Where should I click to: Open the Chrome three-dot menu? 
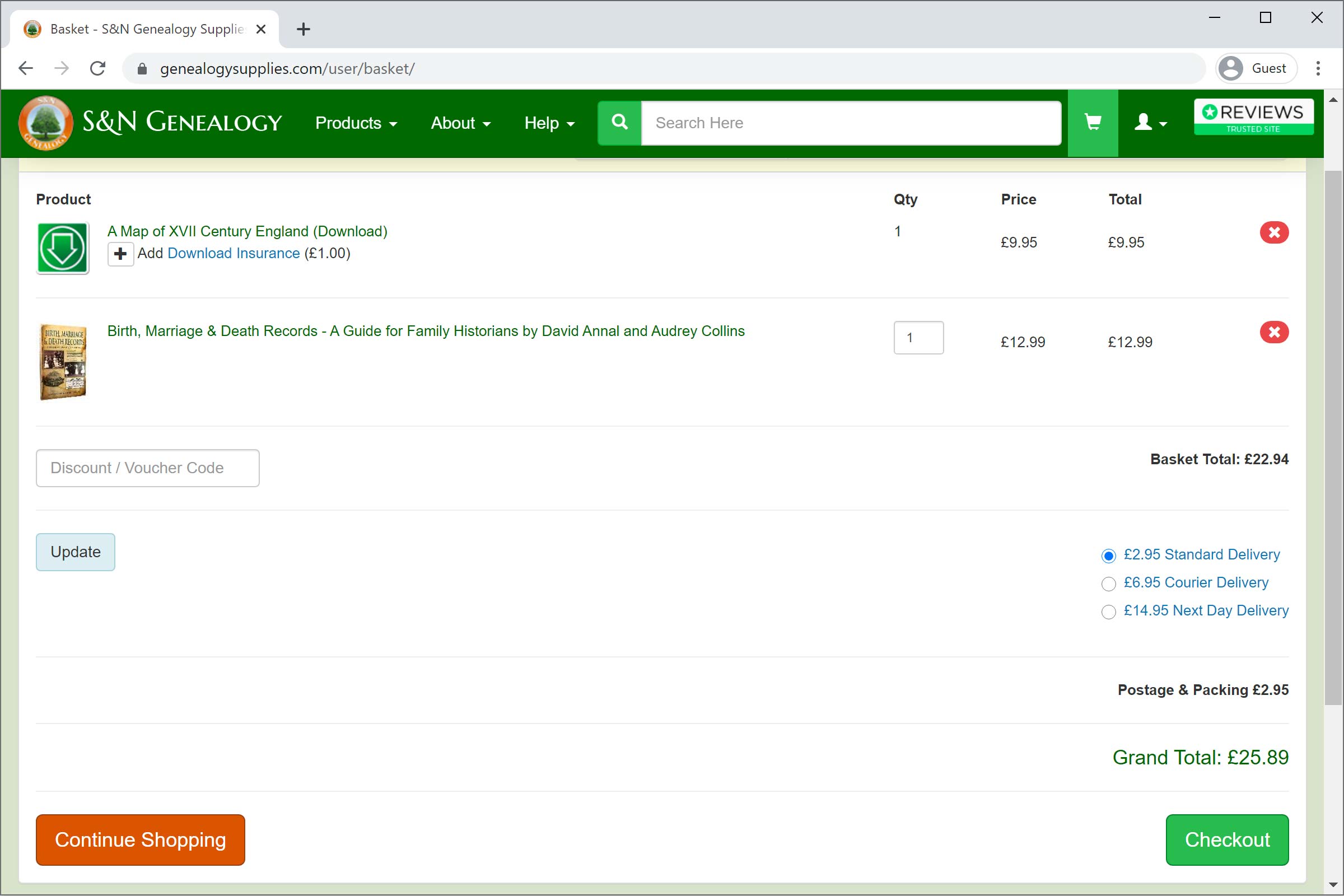[x=1318, y=68]
